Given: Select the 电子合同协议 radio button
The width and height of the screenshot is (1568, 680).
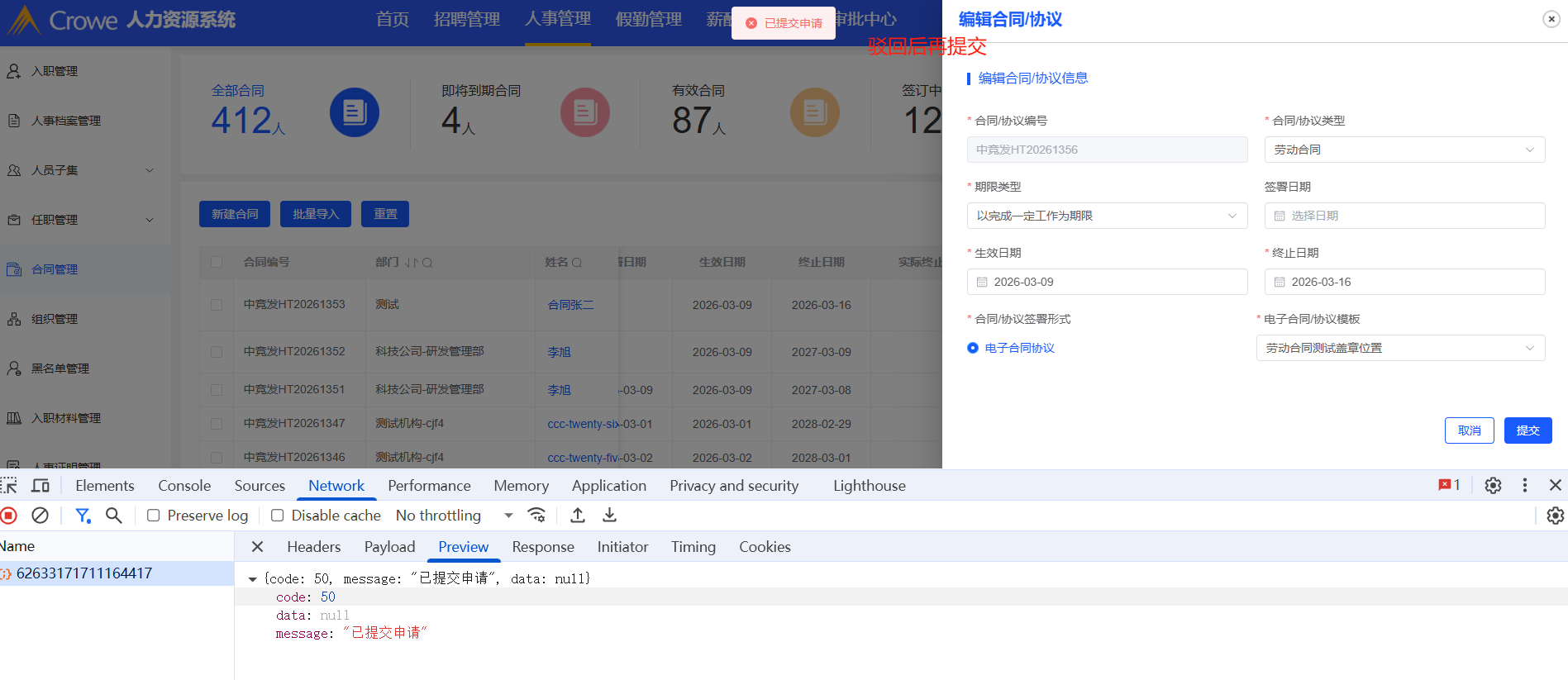Looking at the screenshot, I should click(x=973, y=348).
